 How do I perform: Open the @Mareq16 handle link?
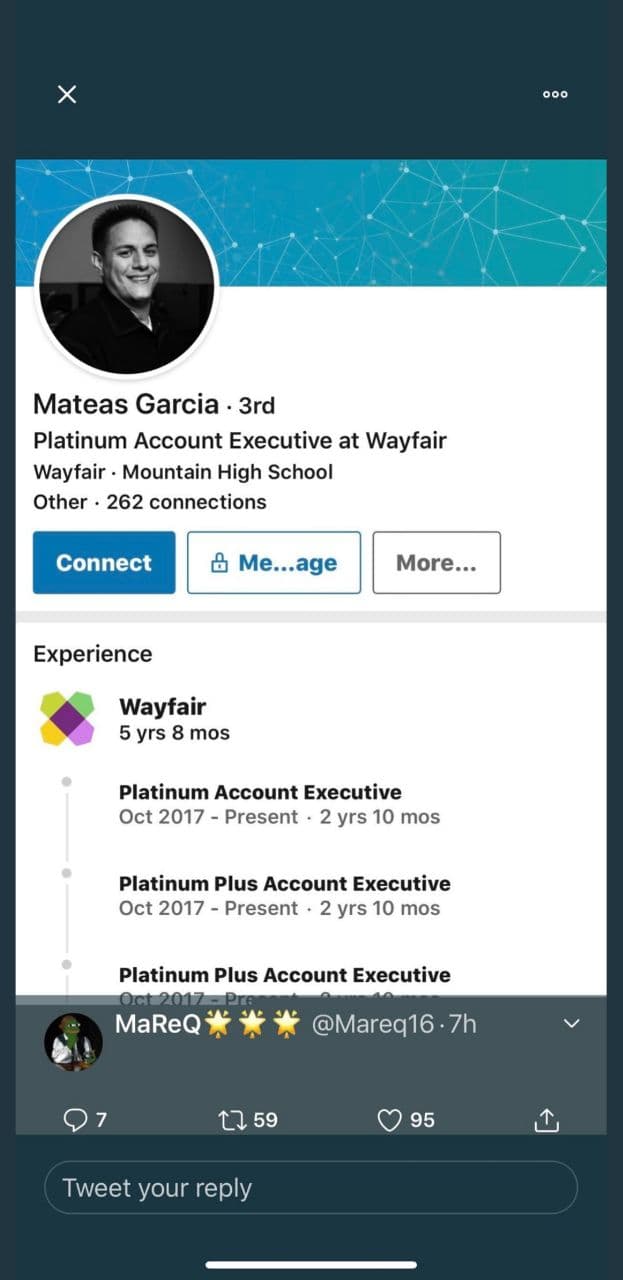click(370, 1024)
